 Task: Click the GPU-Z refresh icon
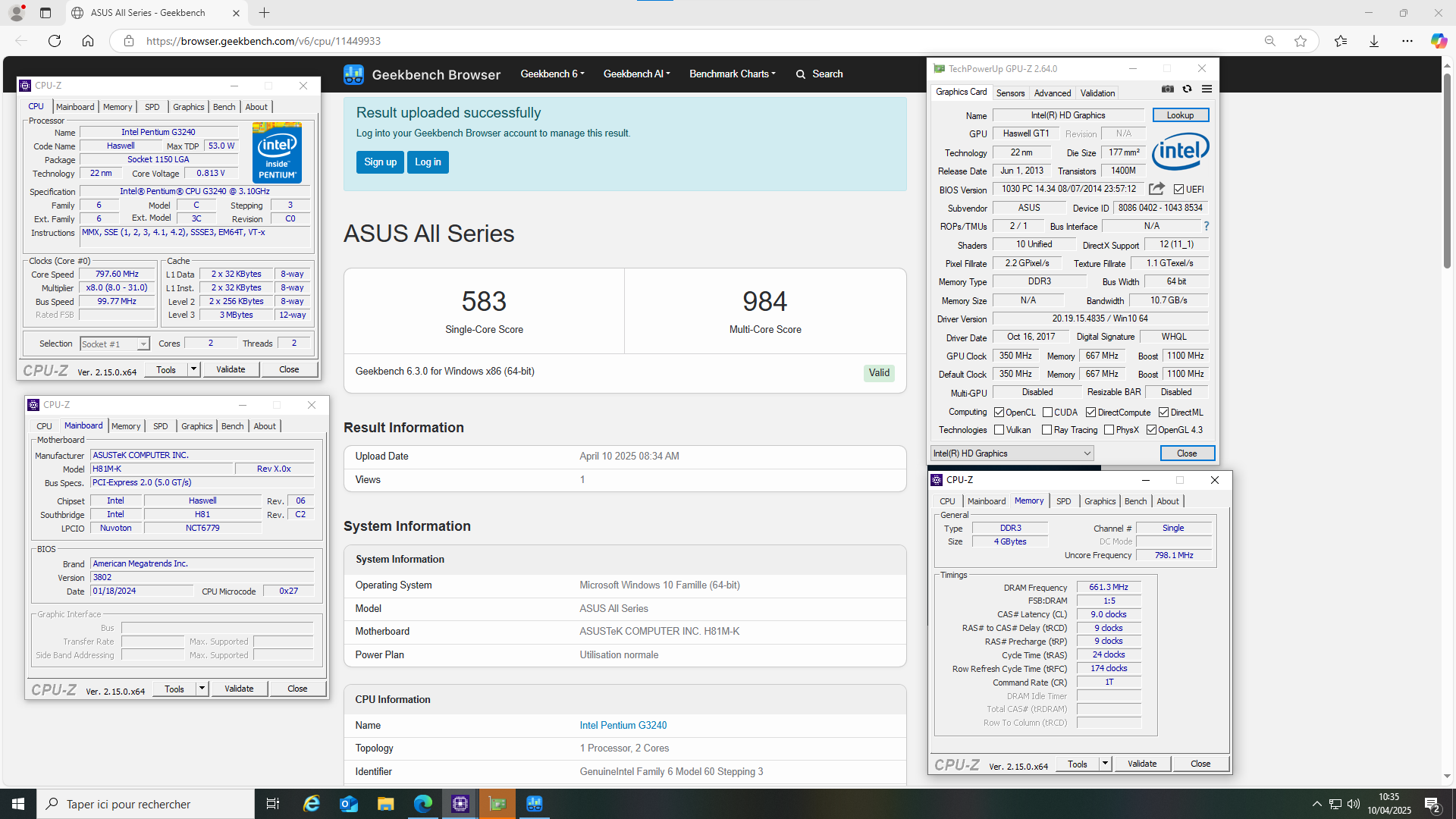[1188, 89]
